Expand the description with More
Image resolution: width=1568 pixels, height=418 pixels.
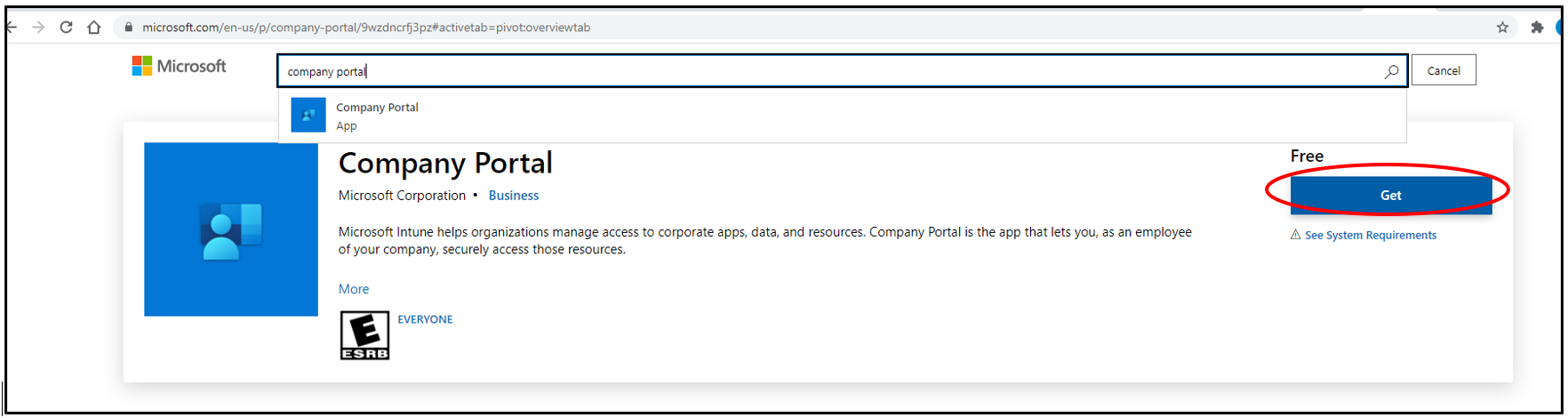[x=353, y=289]
